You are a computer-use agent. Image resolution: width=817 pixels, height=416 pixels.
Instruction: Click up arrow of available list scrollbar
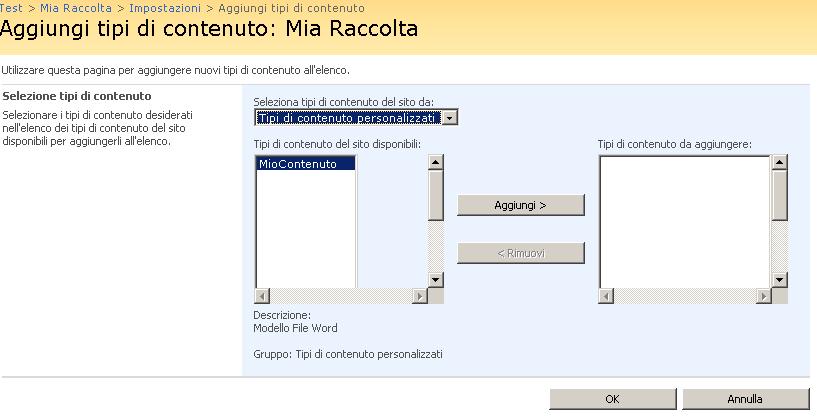pyautogui.click(x=436, y=162)
